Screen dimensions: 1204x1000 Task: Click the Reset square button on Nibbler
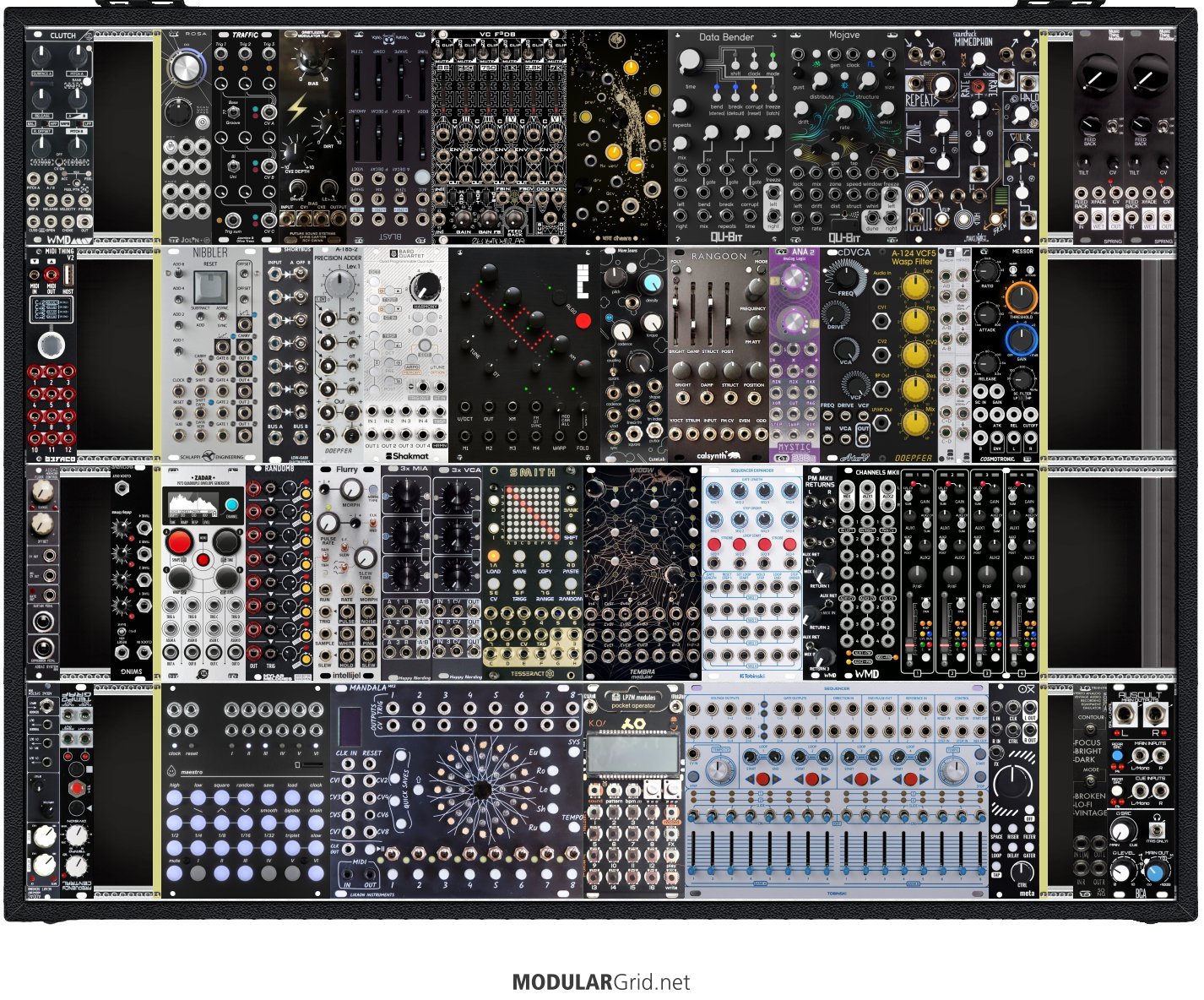click(x=209, y=289)
